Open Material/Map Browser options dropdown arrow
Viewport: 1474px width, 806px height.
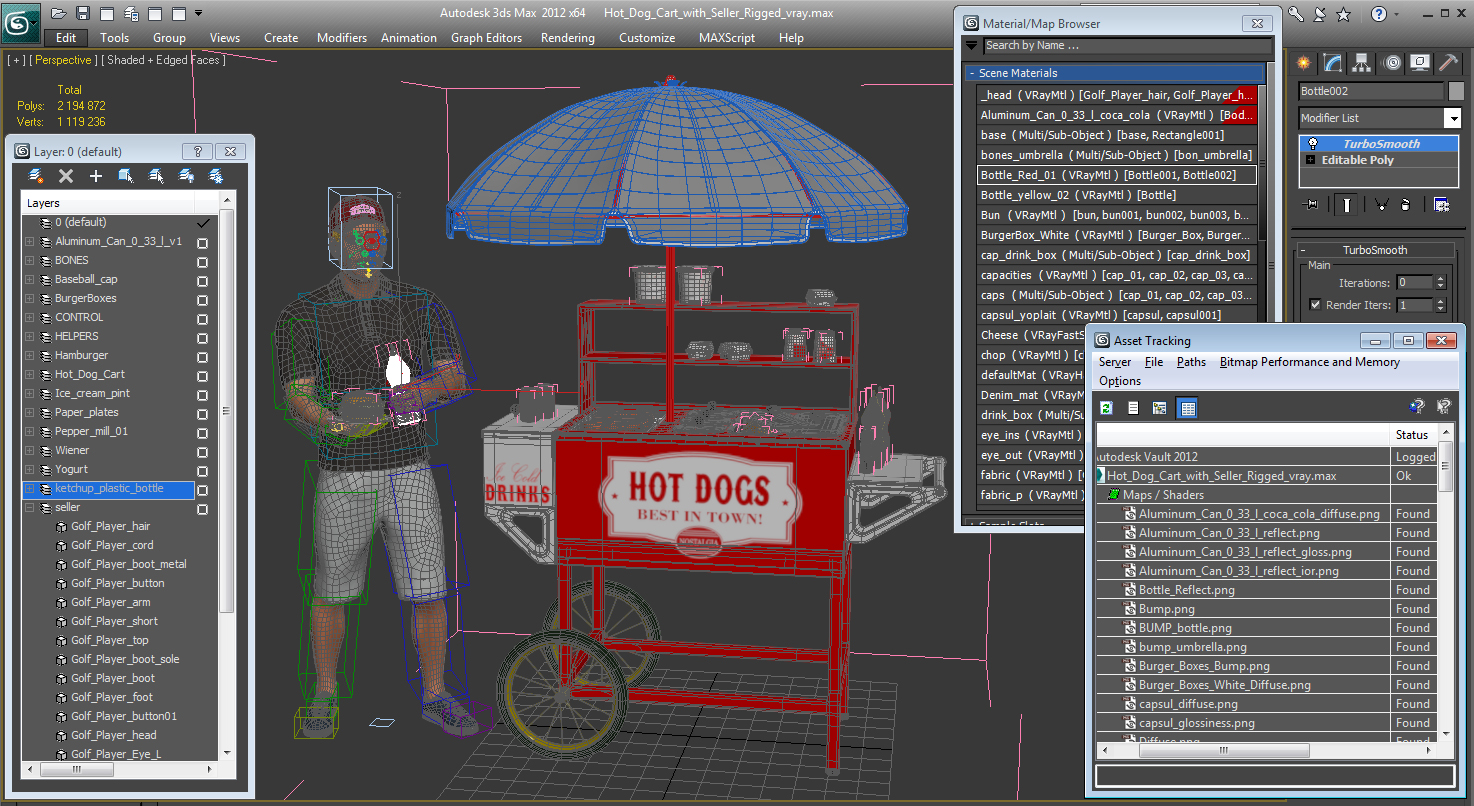(x=971, y=45)
